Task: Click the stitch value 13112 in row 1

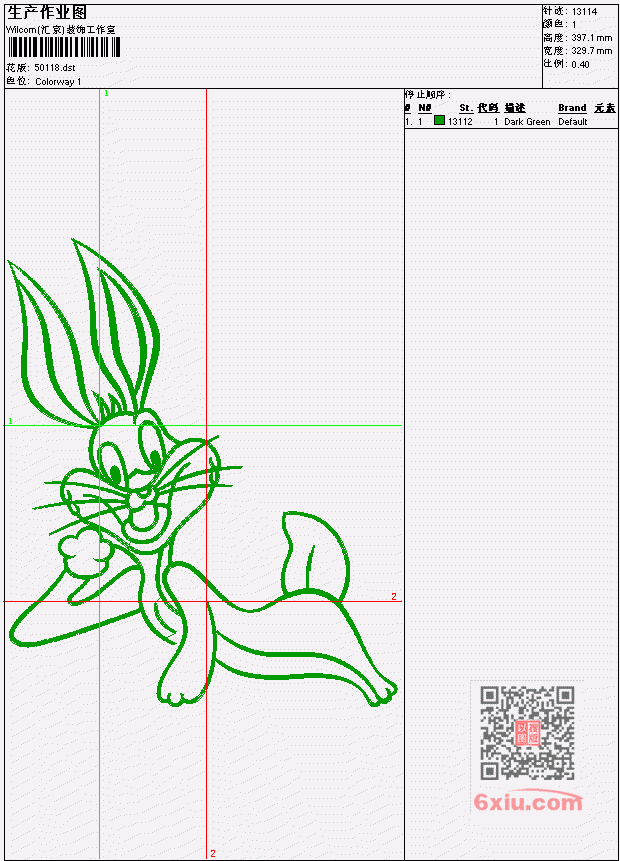Action: (460, 121)
